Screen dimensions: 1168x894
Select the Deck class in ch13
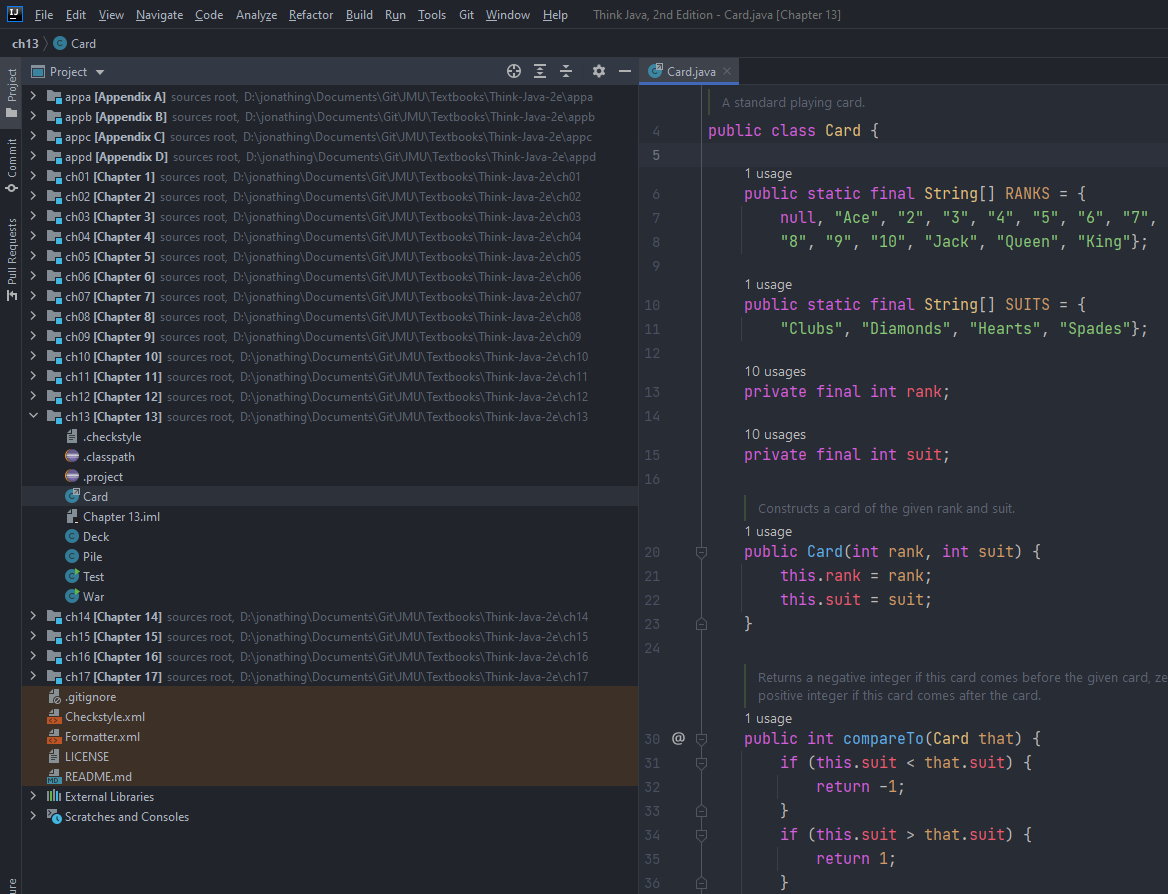click(96, 536)
